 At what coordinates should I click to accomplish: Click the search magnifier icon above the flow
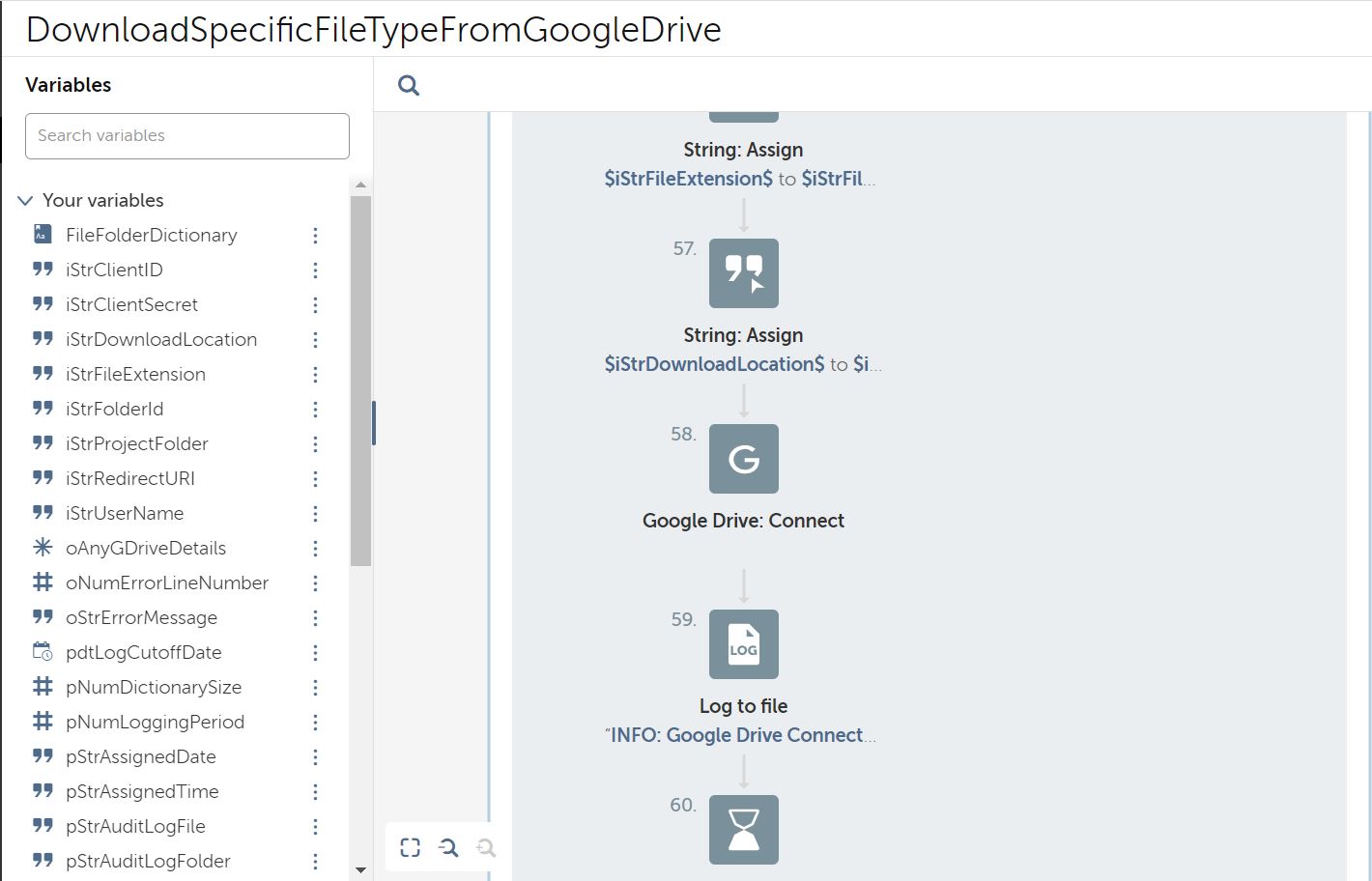click(x=409, y=86)
